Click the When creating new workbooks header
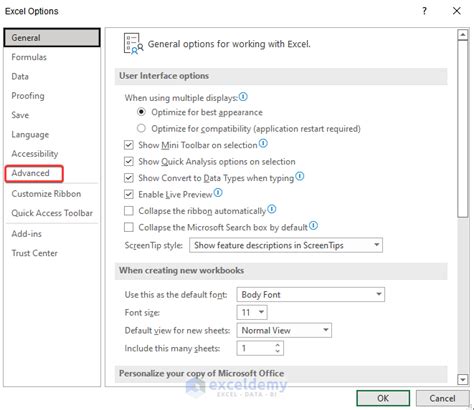Viewport: 474px width, 410px height. 281,271
